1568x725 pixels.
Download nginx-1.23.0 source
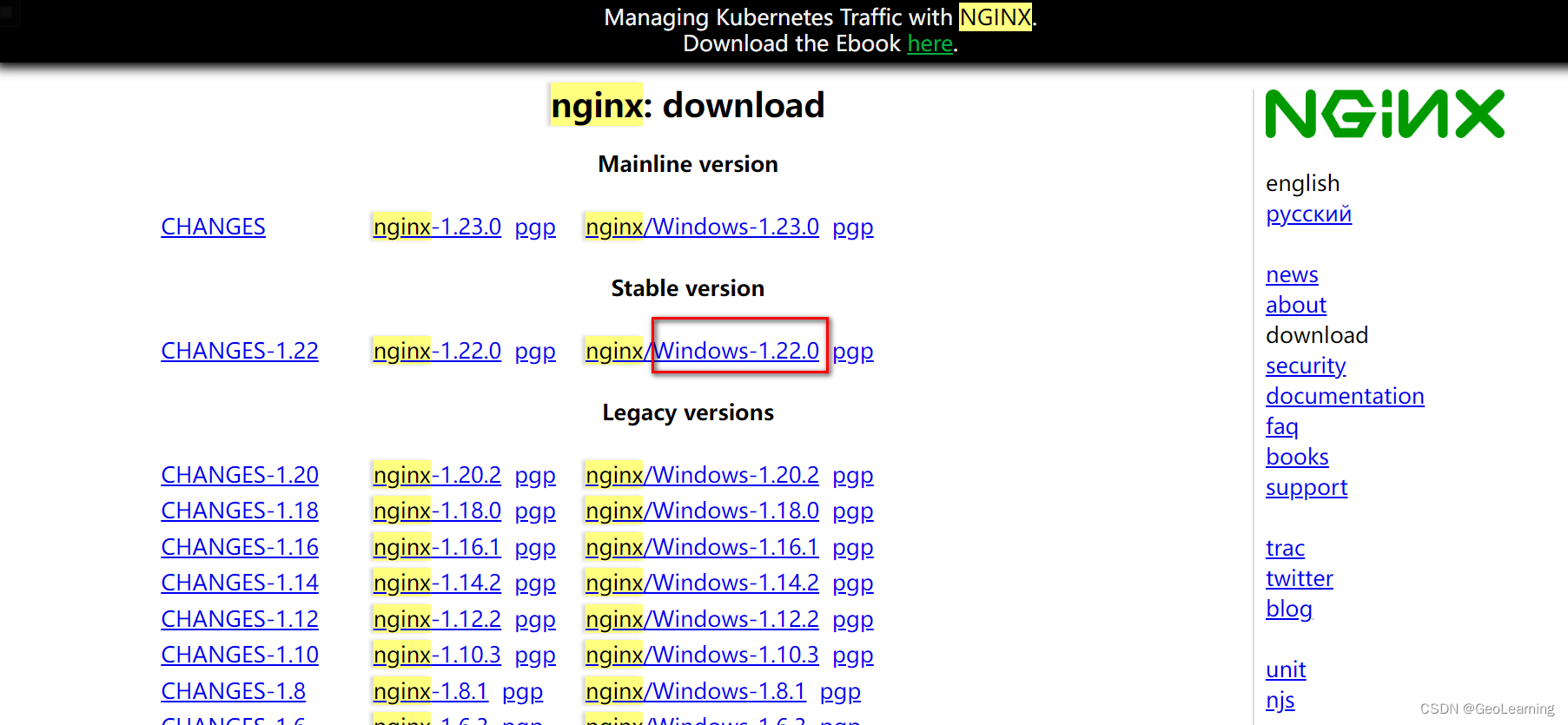[x=437, y=227]
